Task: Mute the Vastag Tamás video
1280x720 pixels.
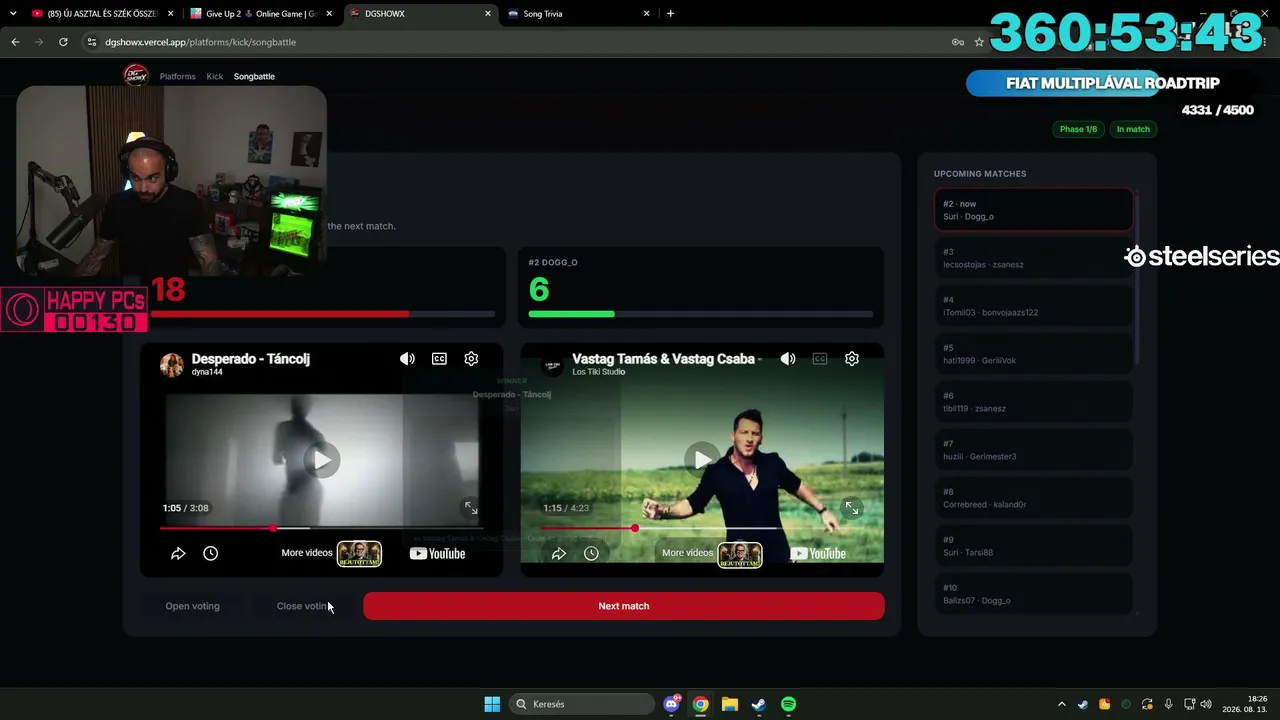Action: tap(788, 359)
